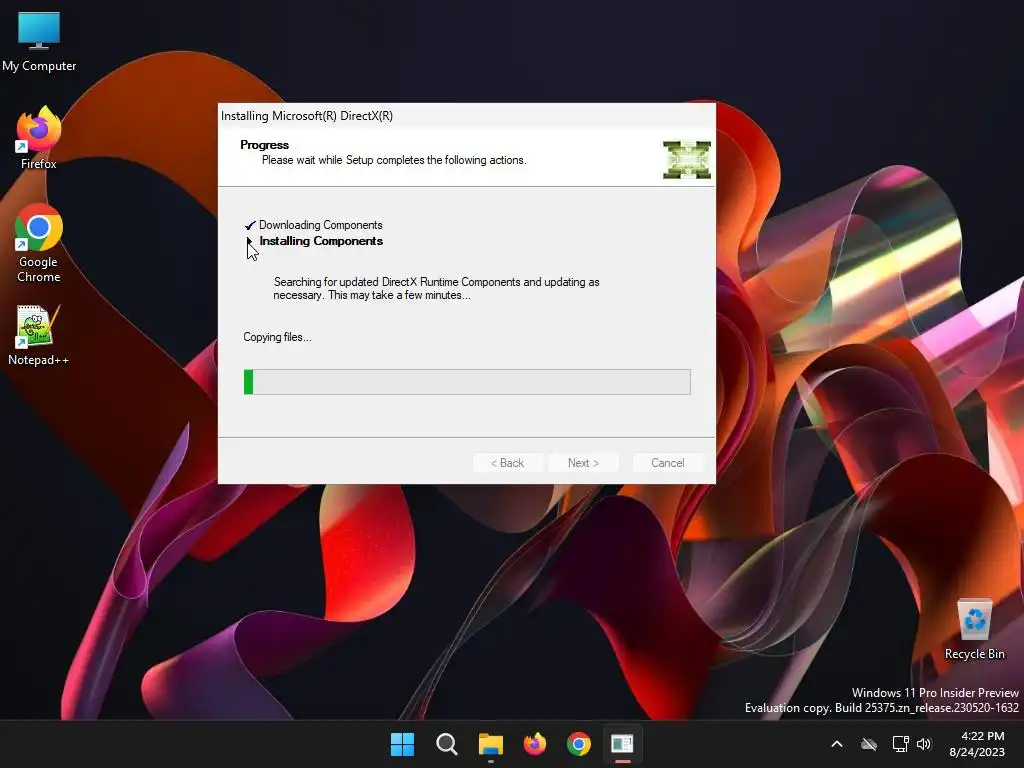
Task: Click the Installing Microsoft DirectX title bar
Action: click(467, 116)
